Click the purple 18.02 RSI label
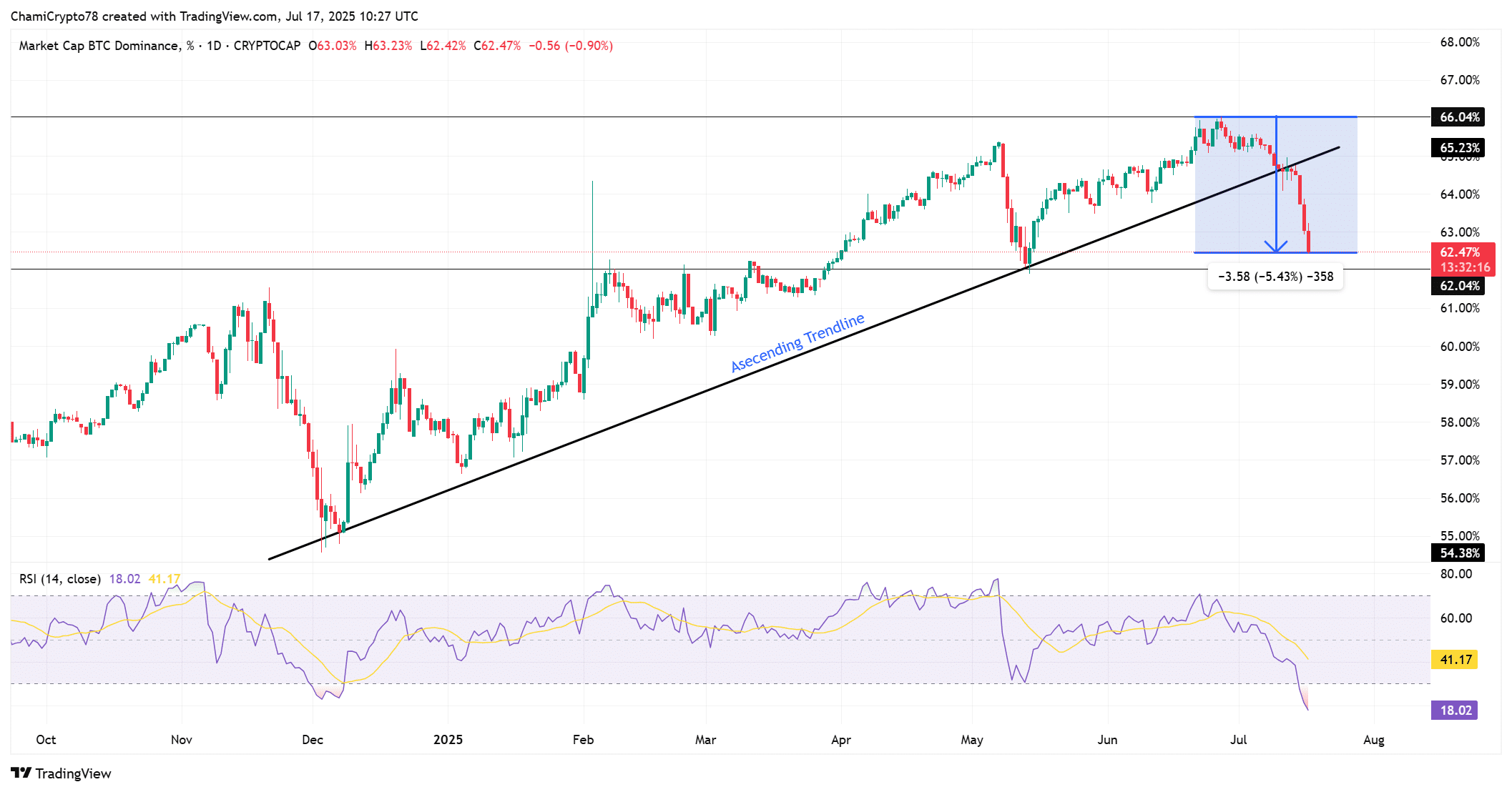The height and width of the screenshot is (792, 1512). [x=1454, y=711]
